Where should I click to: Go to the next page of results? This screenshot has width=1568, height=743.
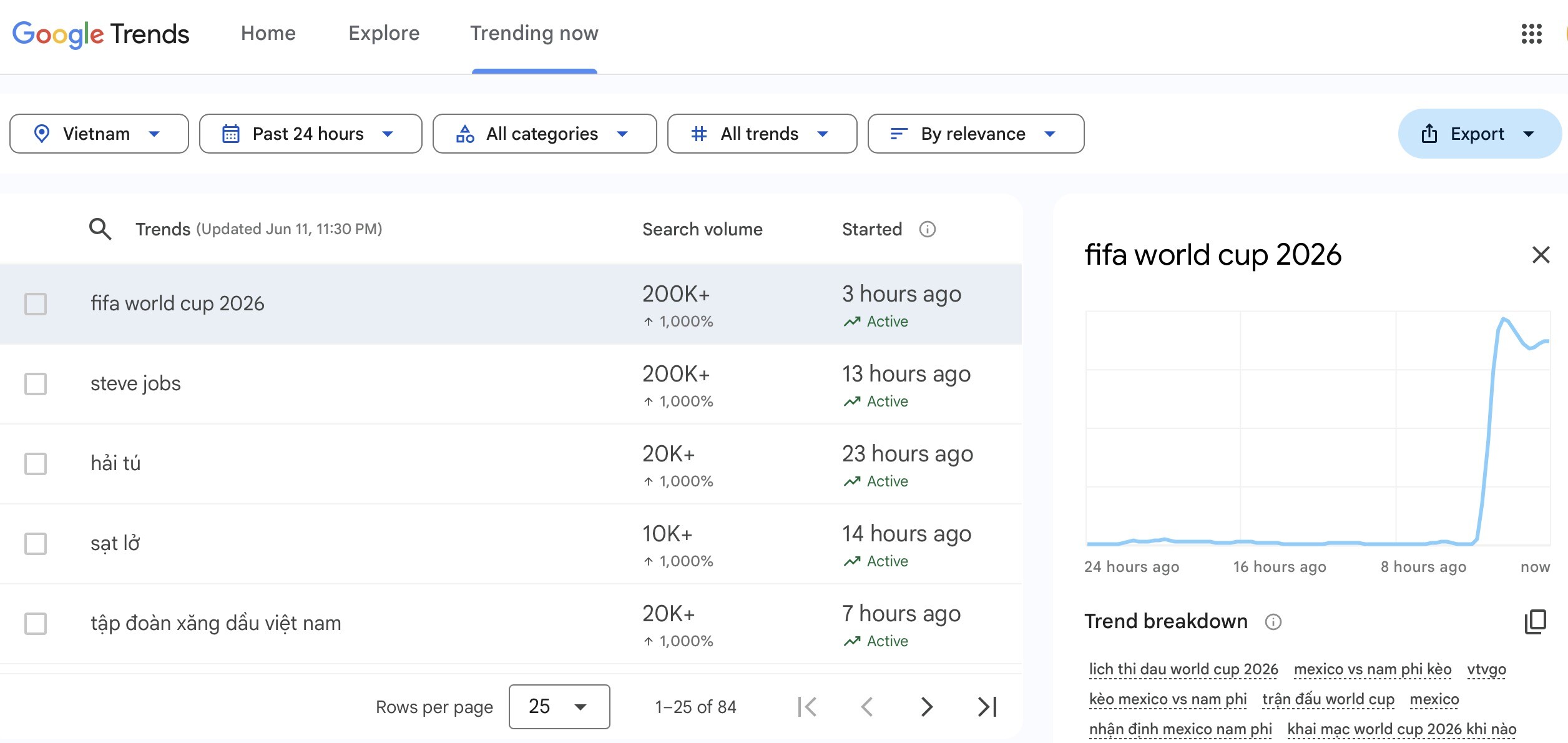coord(927,707)
